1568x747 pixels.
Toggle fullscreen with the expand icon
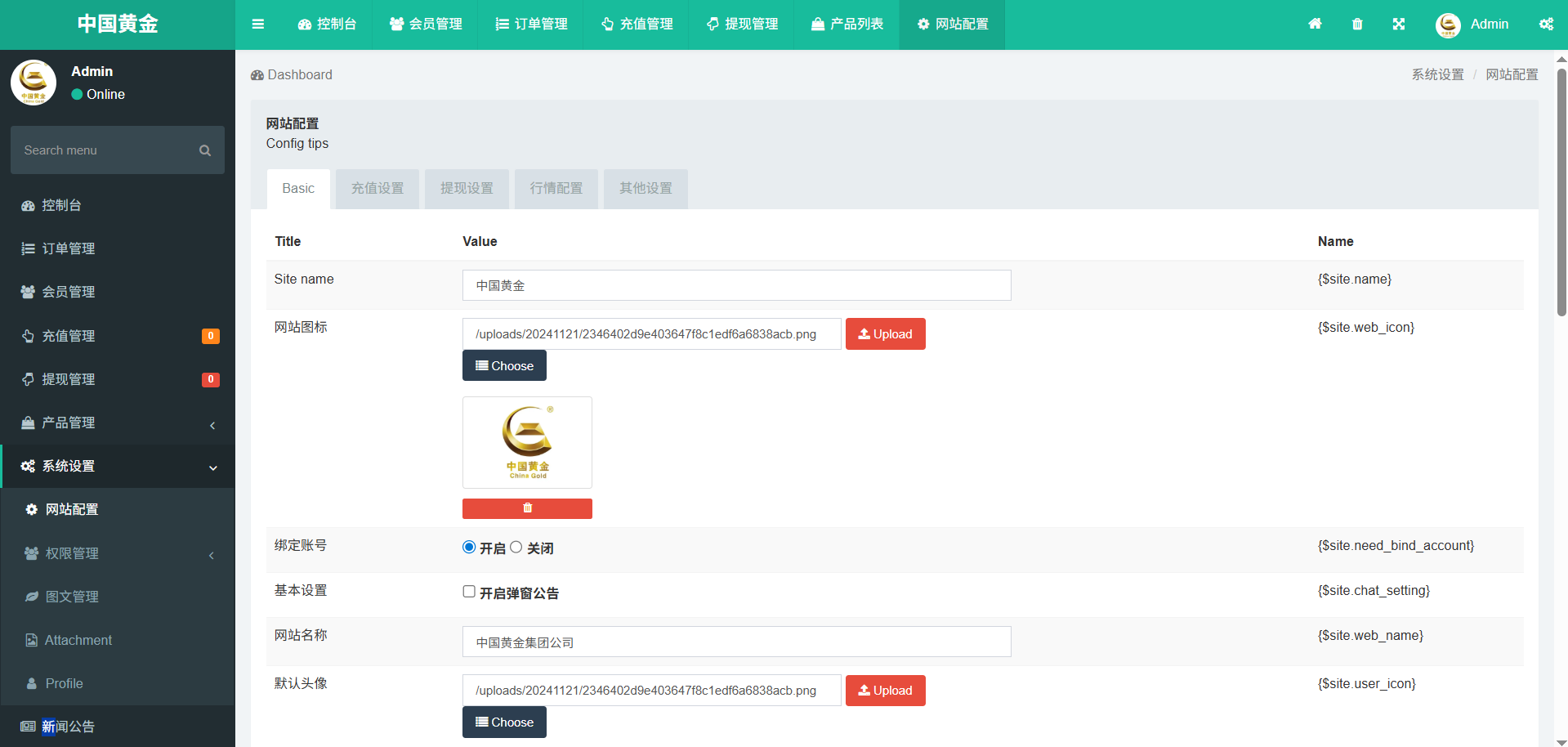point(1399,25)
